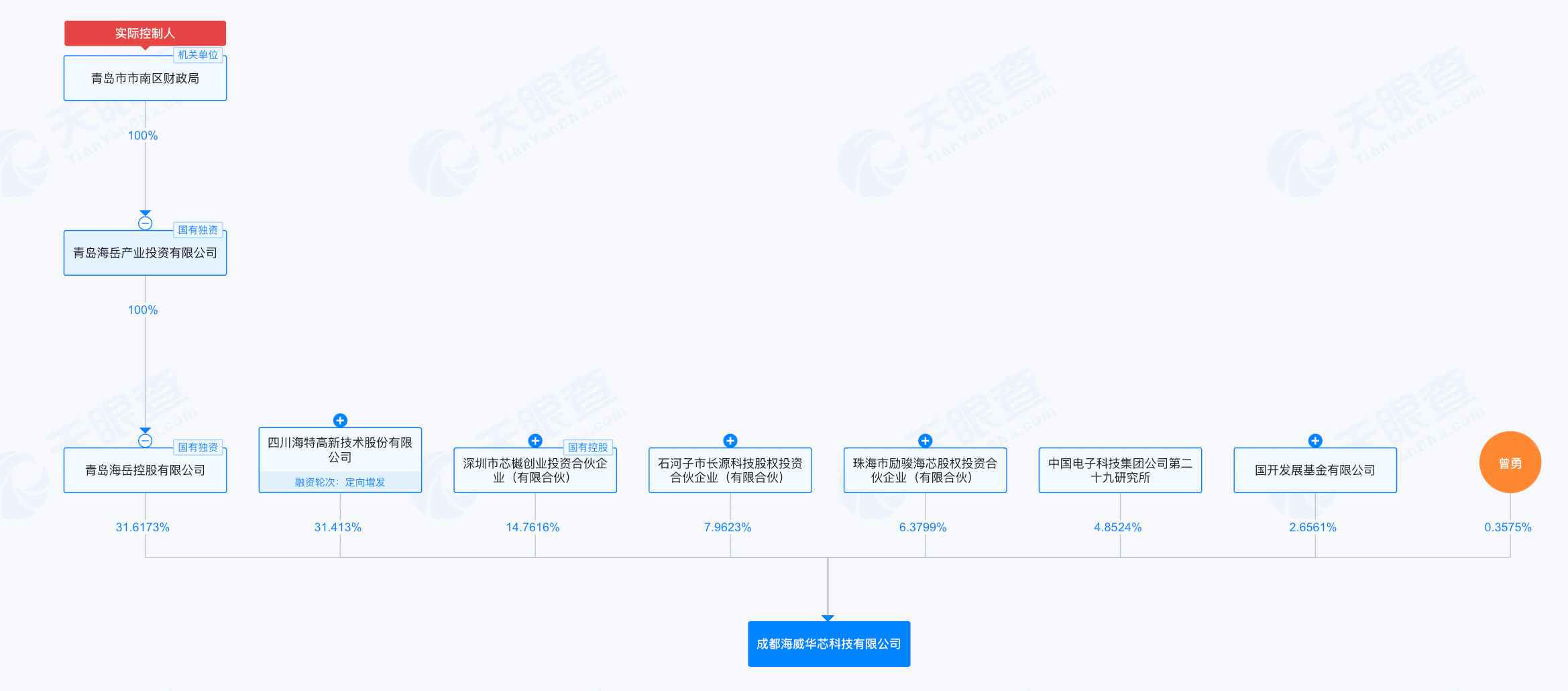
Task: Click 国有独资 tag on 青岛海岳产业投资
Action: point(198,230)
